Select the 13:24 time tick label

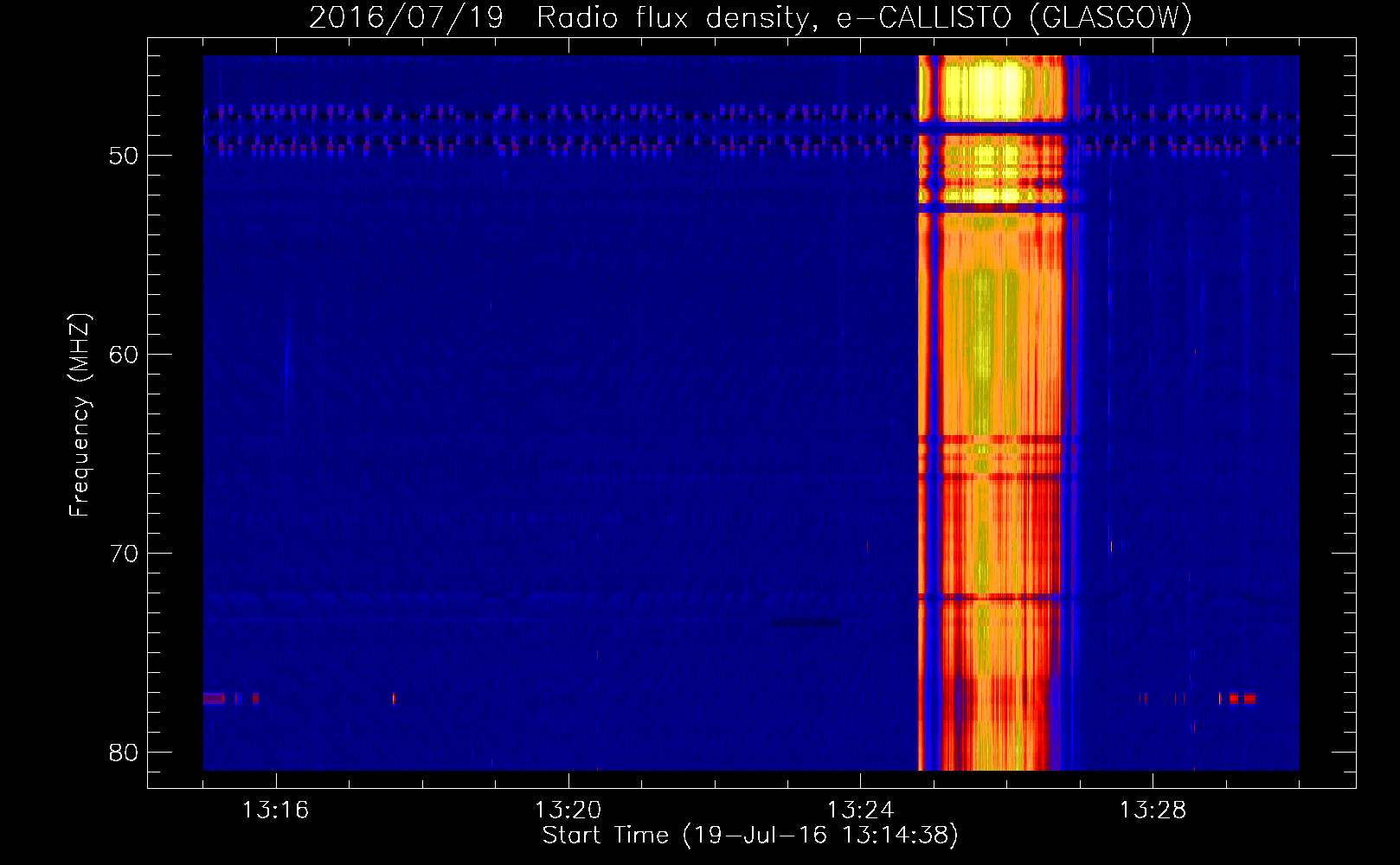(x=860, y=811)
